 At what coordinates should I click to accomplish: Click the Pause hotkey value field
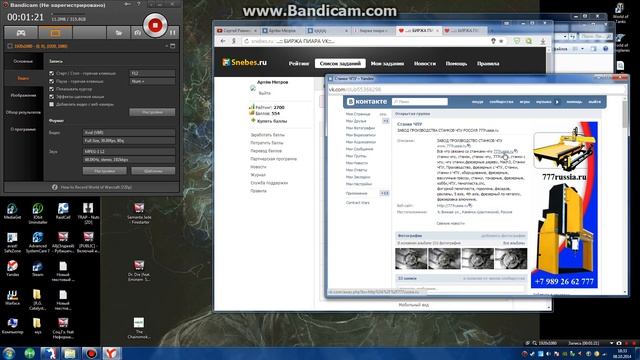point(152,81)
